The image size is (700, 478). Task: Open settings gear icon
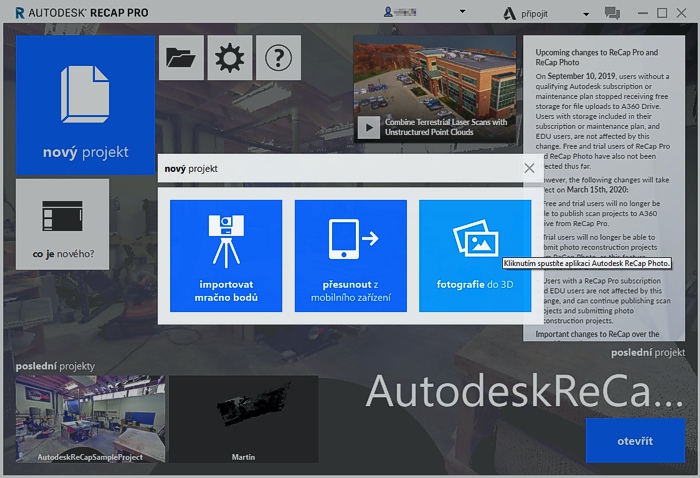230,58
